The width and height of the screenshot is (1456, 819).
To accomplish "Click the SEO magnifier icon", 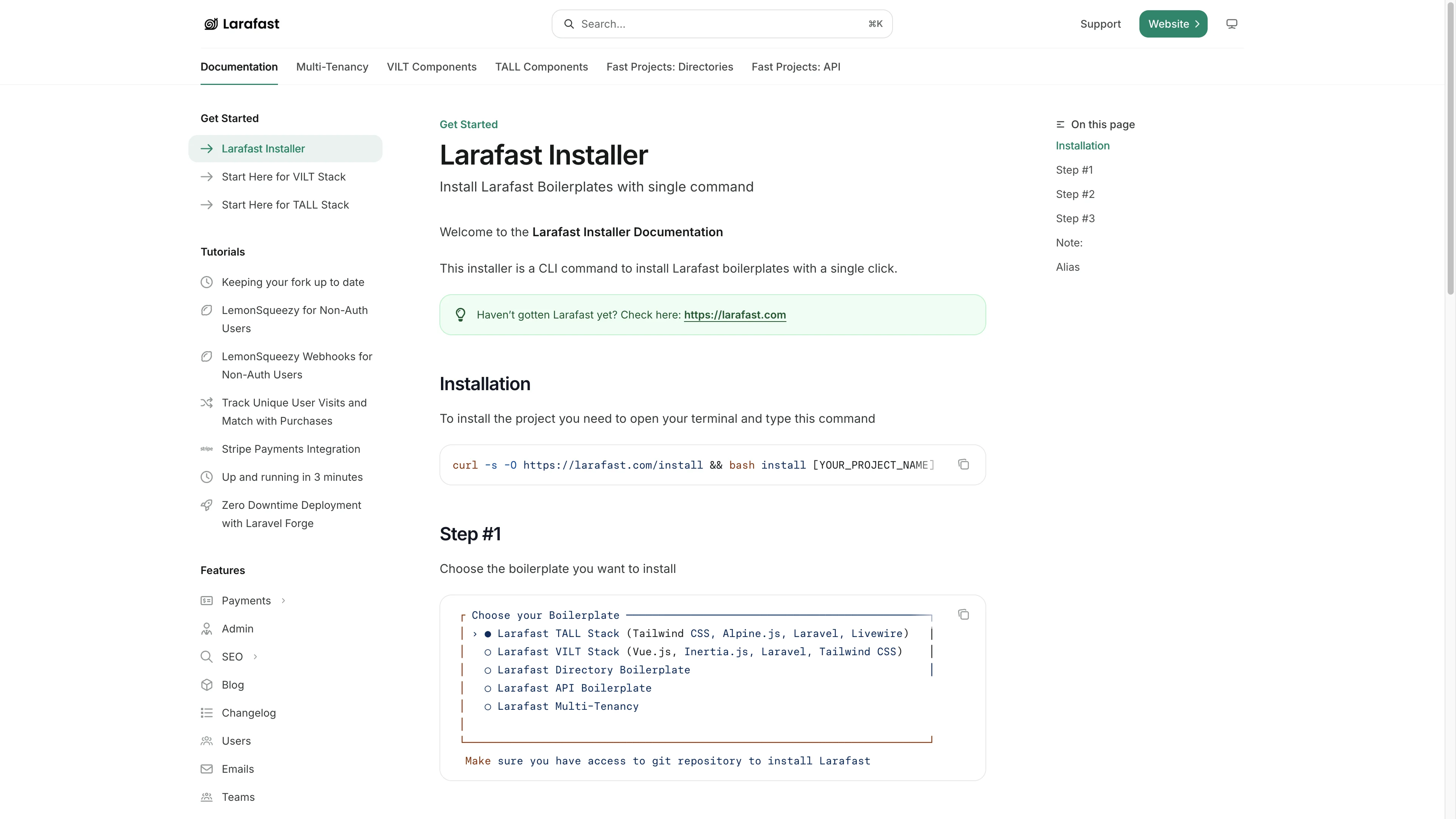I will 207,656.
